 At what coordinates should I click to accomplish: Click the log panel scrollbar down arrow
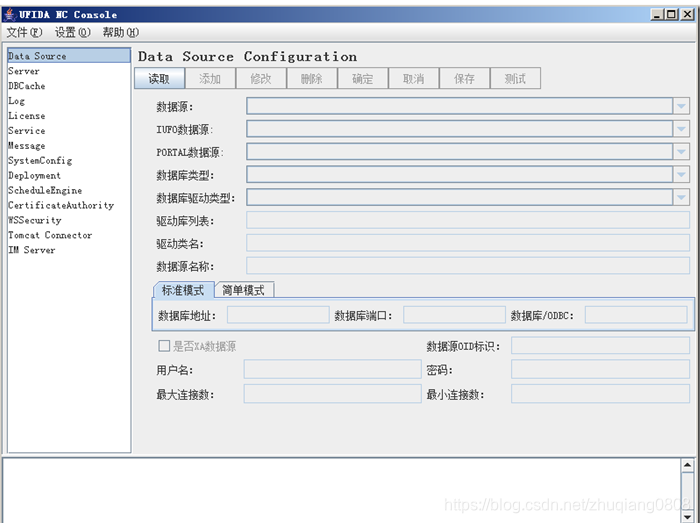(x=688, y=517)
